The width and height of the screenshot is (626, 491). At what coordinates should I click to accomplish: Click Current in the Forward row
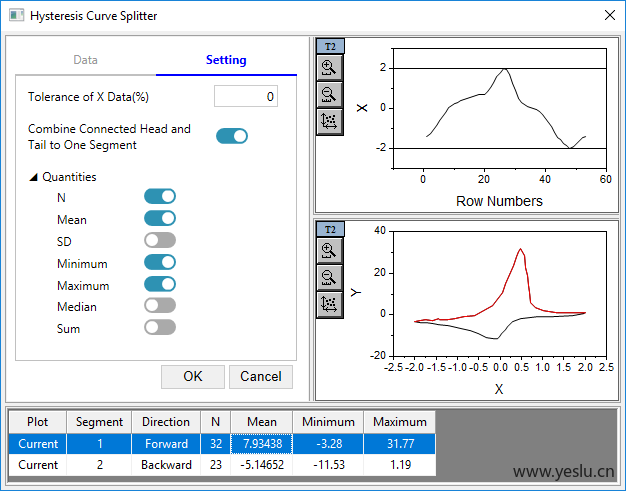click(x=38, y=444)
